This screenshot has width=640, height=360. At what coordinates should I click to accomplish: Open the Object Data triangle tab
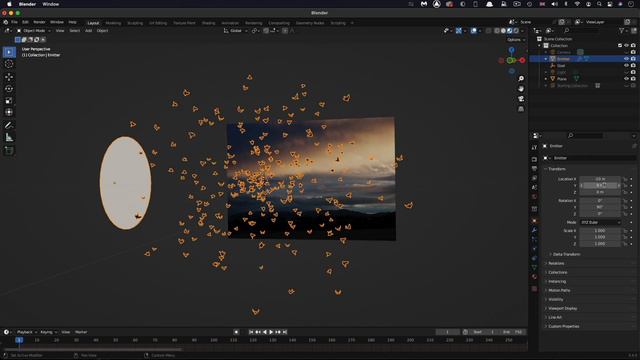pyautogui.click(x=534, y=267)
